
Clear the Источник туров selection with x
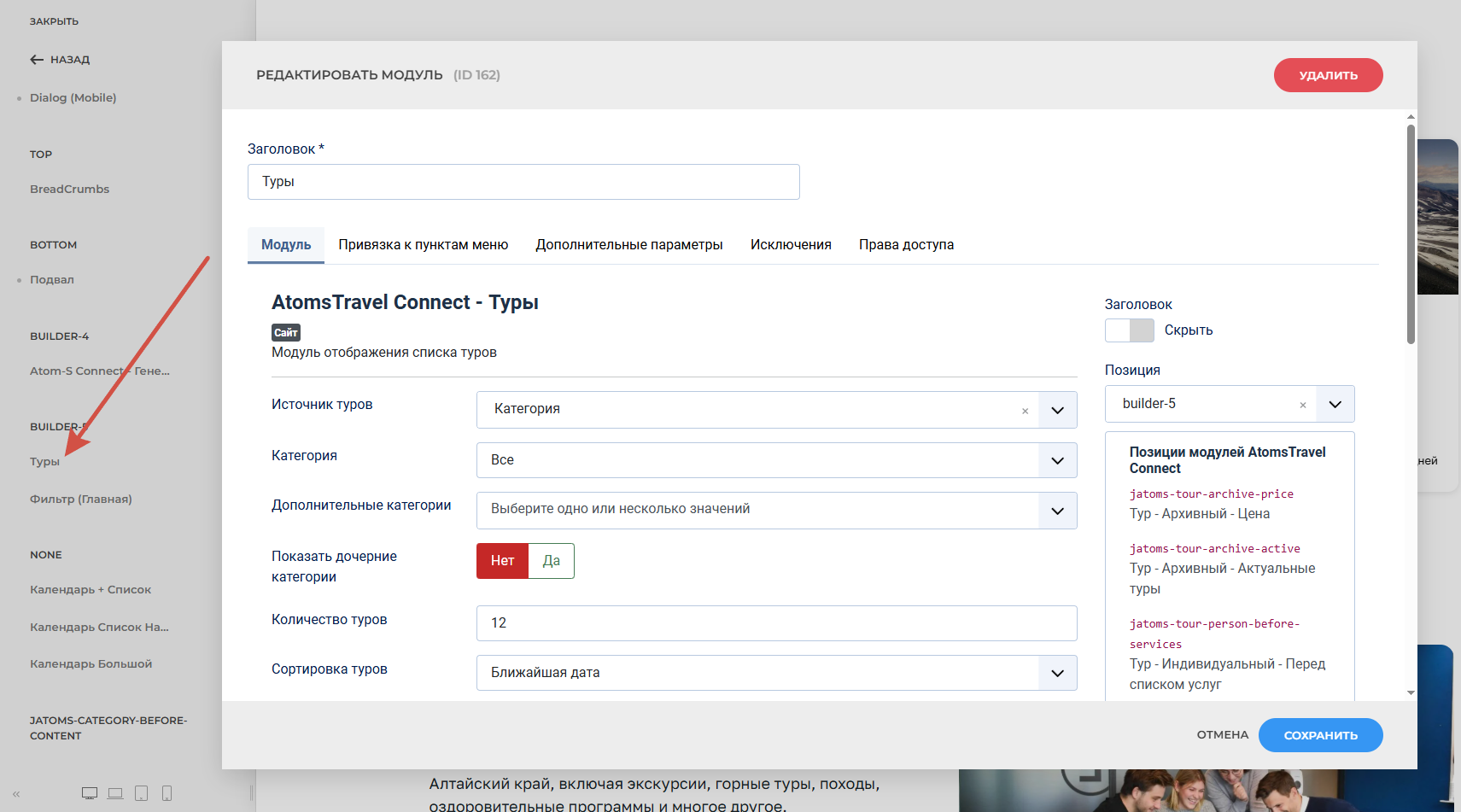click(1025, 411)
